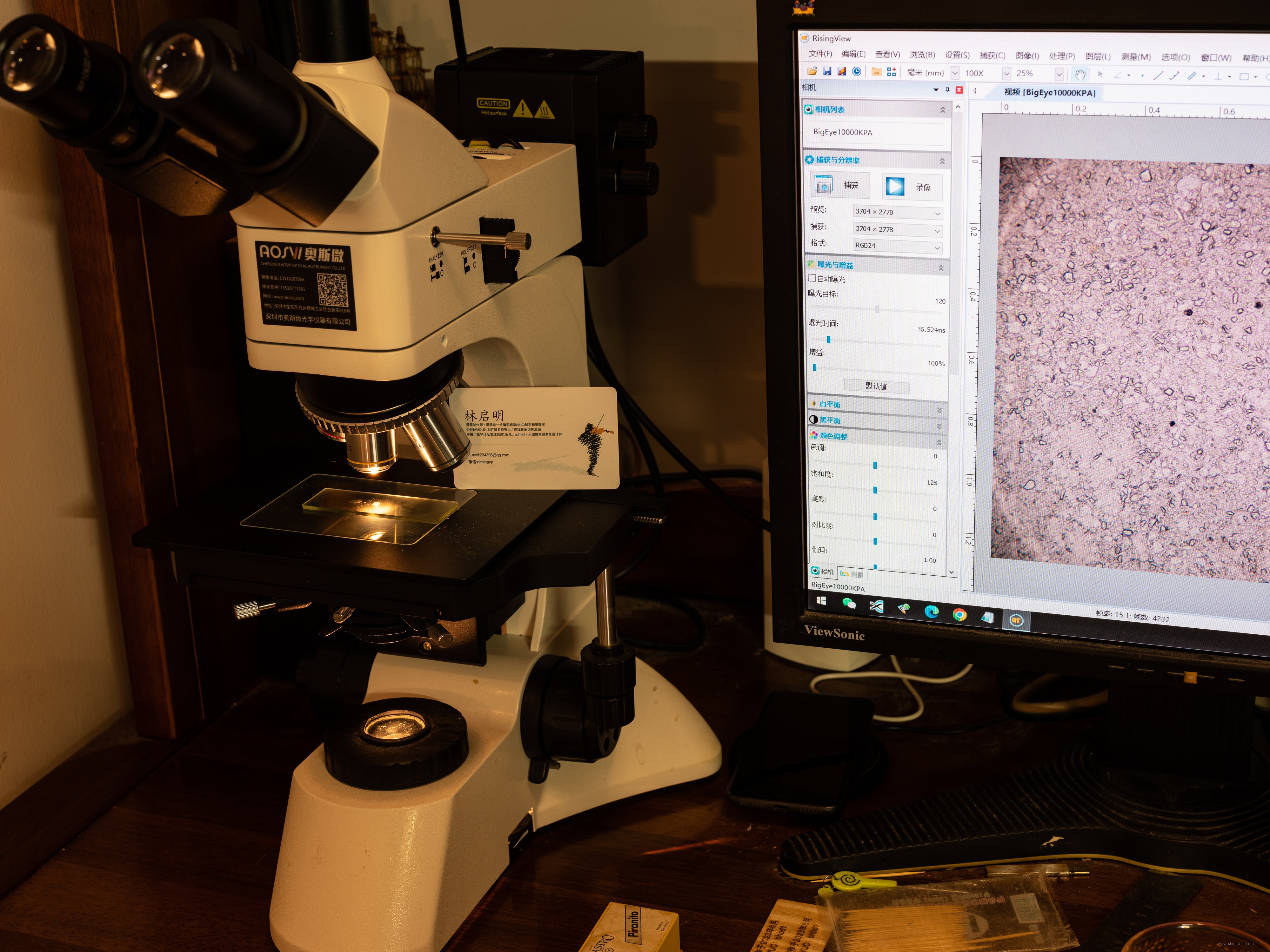Image resolution: width=1270 pixels, height=952 pixels.
Task: Click the open file folder icon
Action: point(812,71)
